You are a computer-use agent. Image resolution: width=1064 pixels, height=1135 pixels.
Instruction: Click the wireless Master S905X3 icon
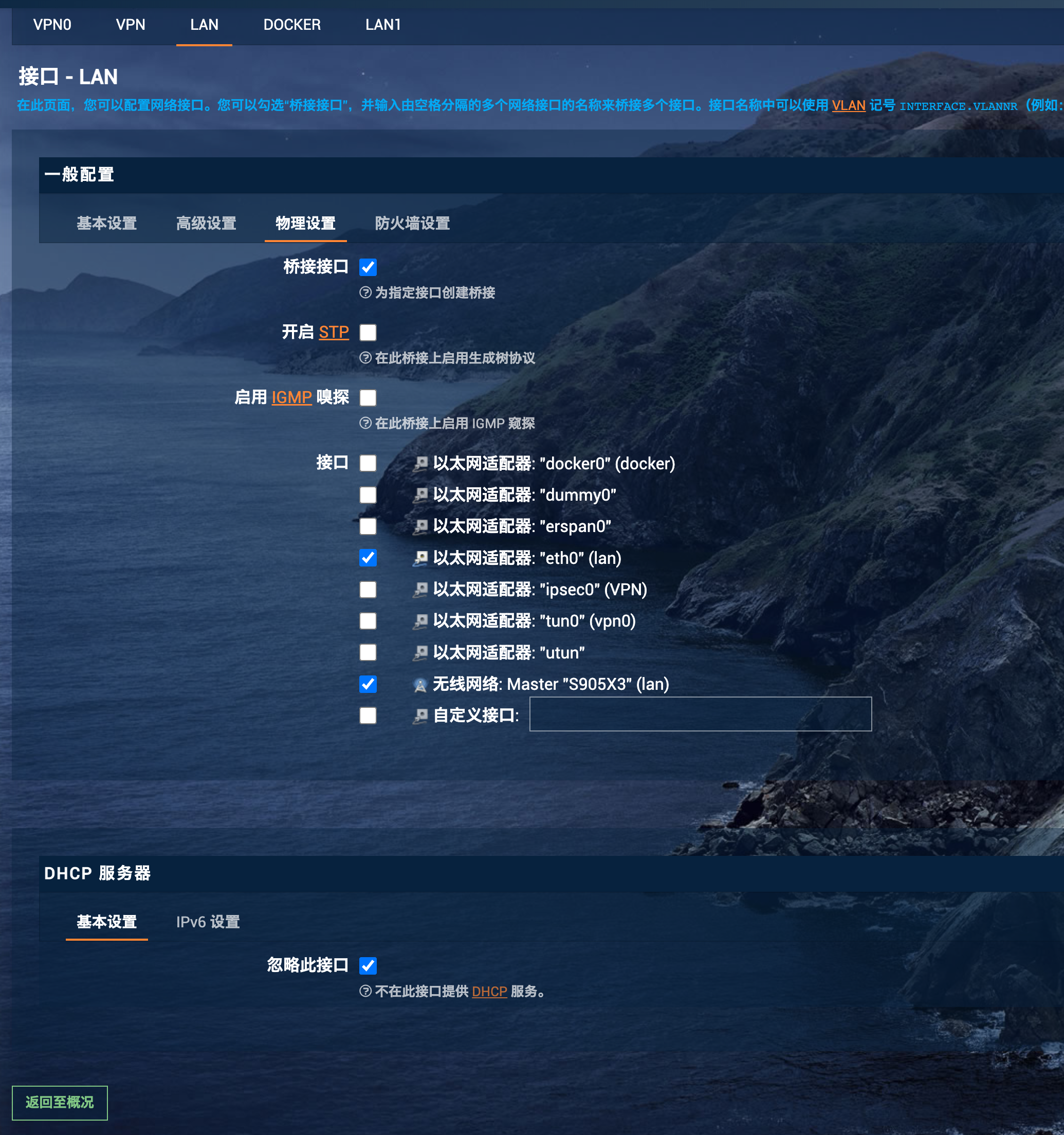click(x=420, y=685)
